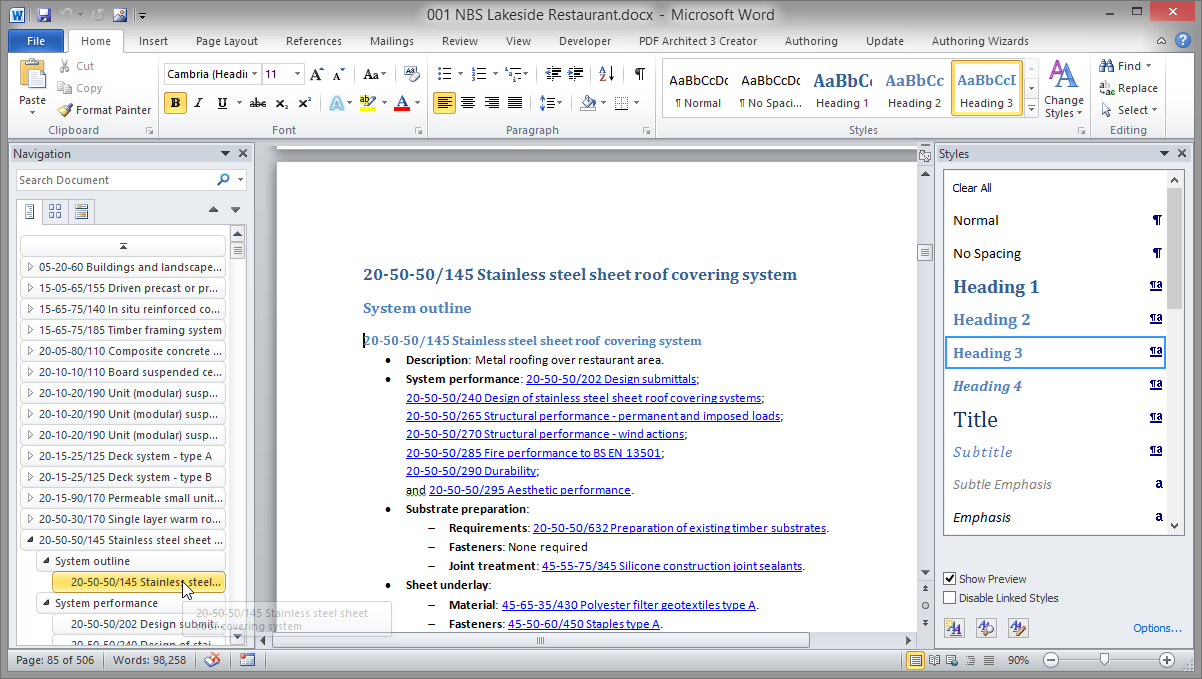Click the Options link in Styles pane
The width and height of the screenshot is (1202, 679).
coord(1157,627)
